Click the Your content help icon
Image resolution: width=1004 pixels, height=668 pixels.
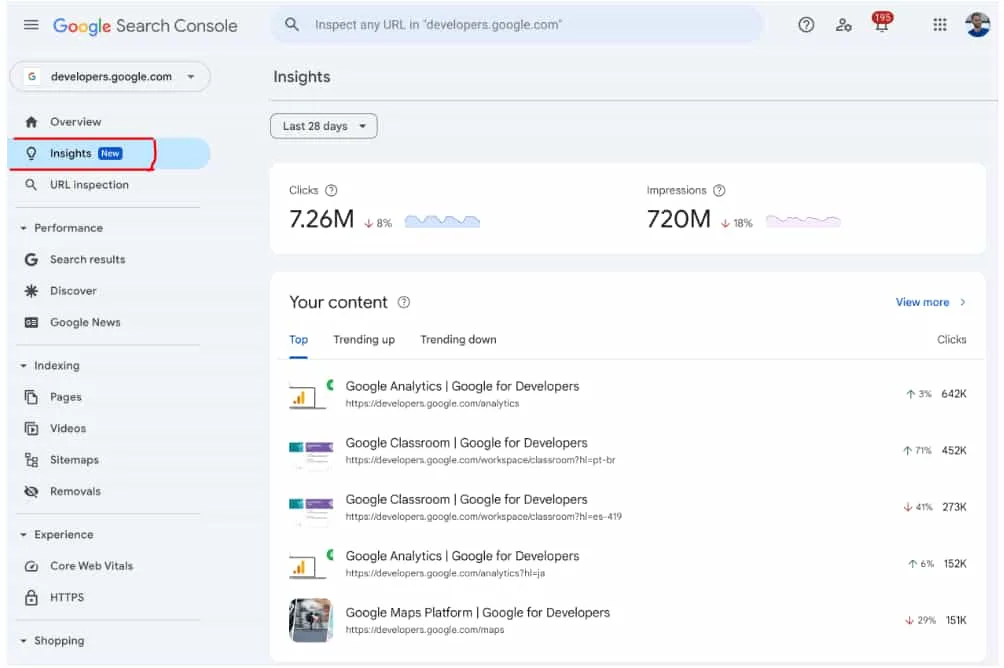(403, 302)
